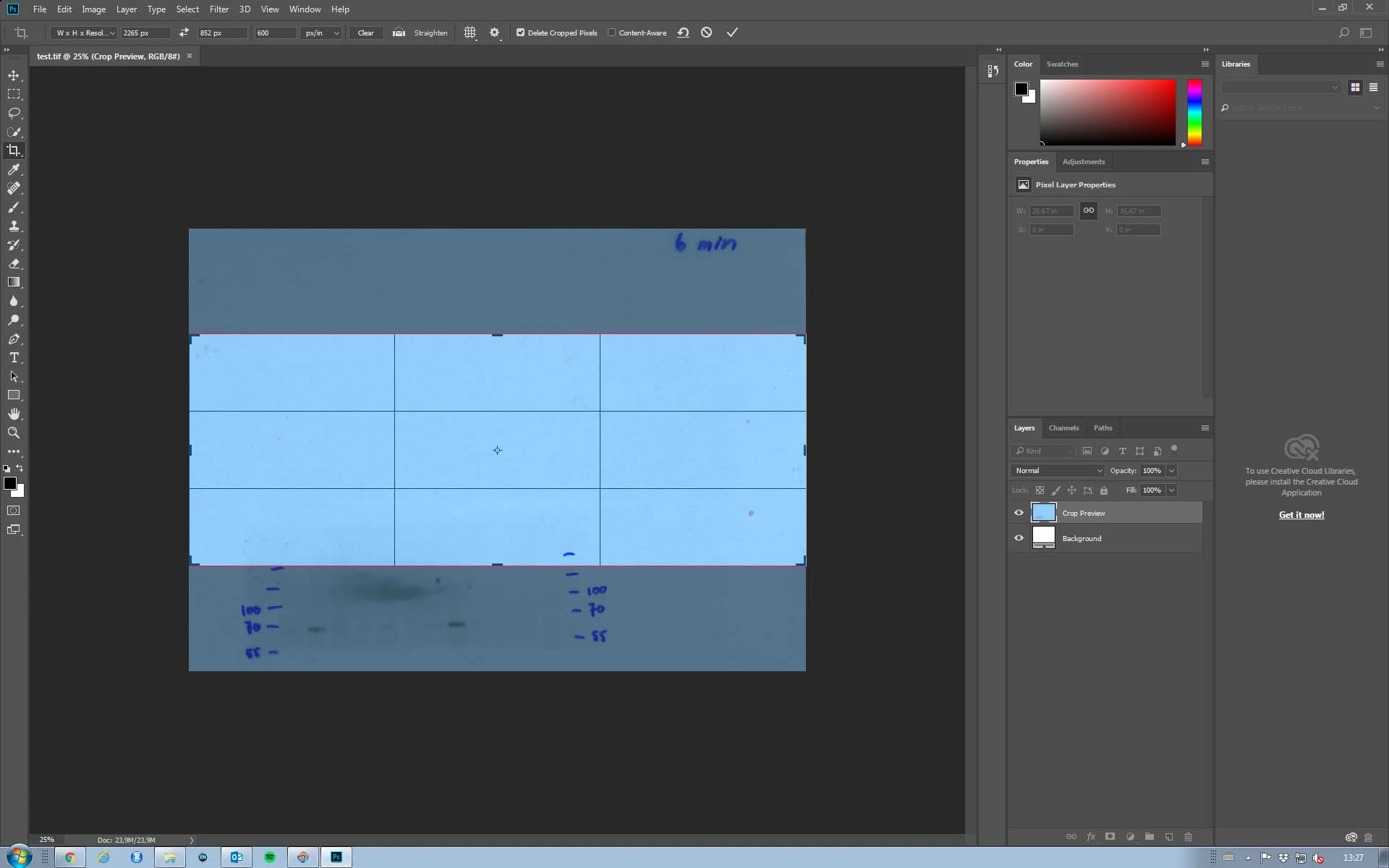Hide the Crop Preview layer
Viewport: 1389px width, 868px height.
pos(1019,513)
